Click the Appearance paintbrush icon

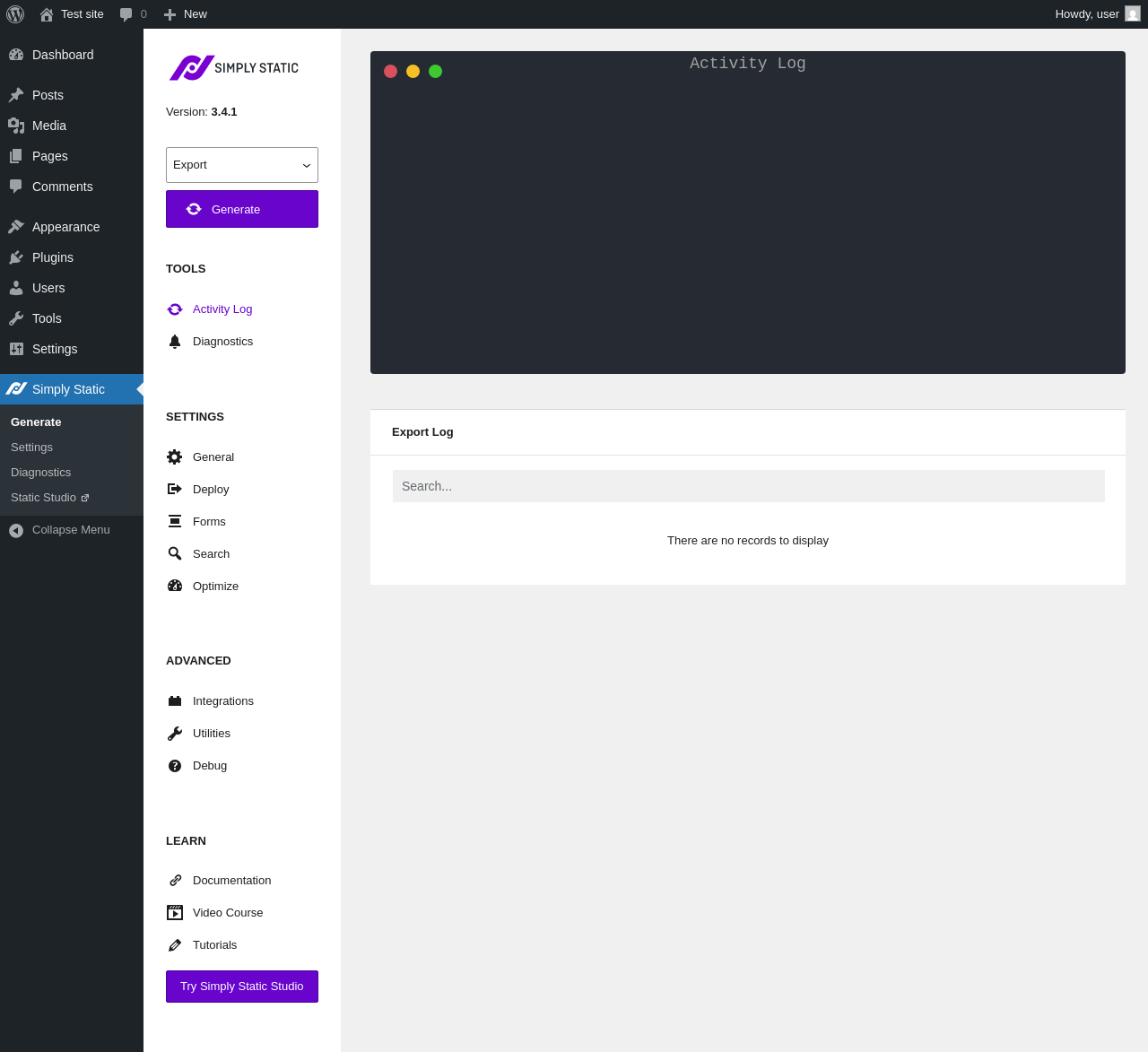[x=16, y=227]
